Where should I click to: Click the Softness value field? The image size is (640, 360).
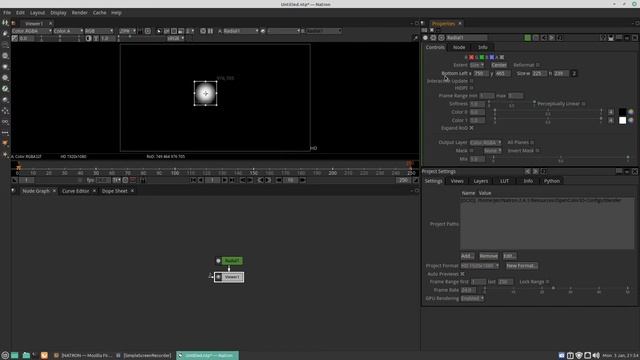(x=477, y=104)
